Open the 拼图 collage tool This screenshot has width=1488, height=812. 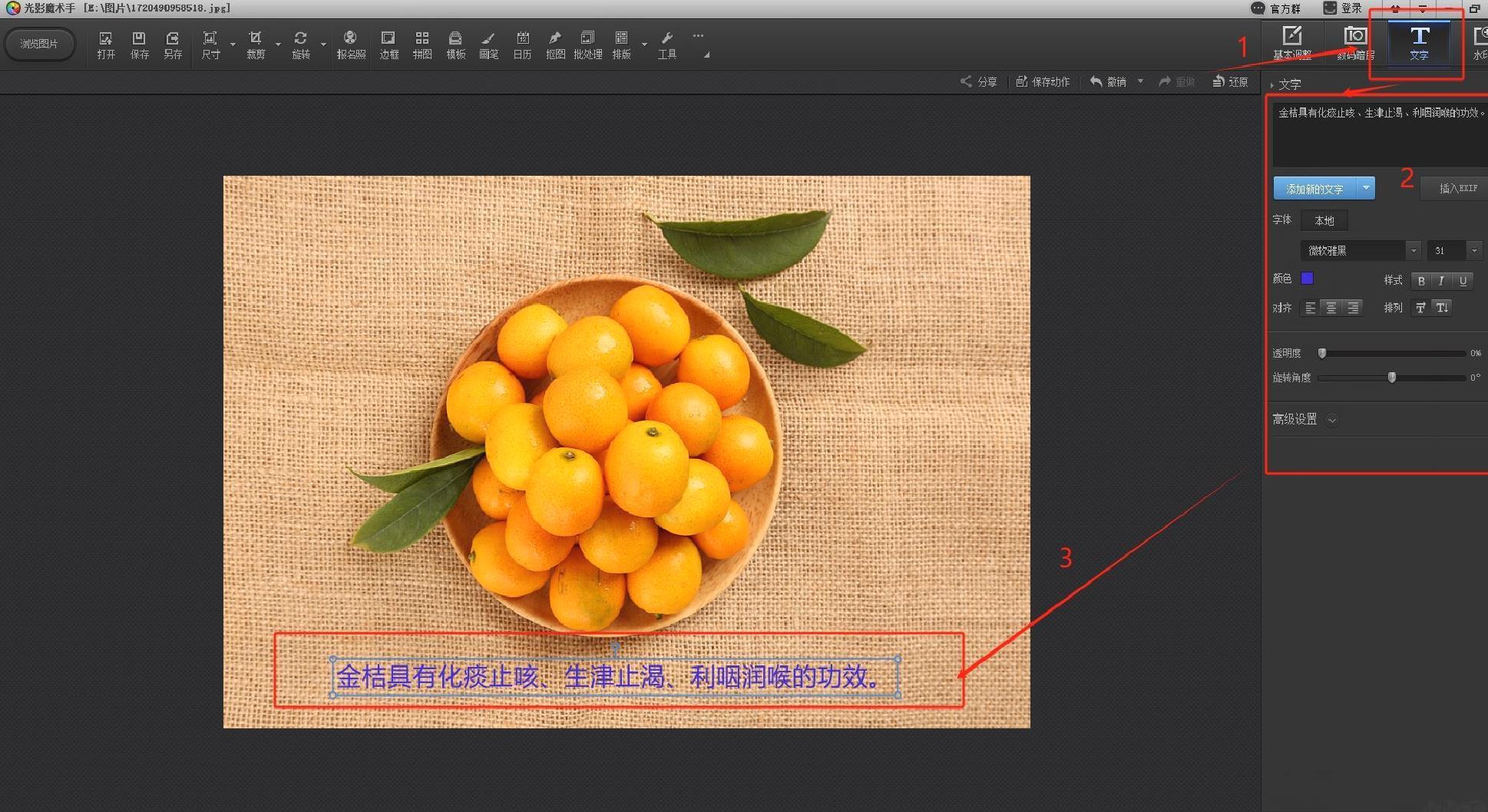[422, 45]
